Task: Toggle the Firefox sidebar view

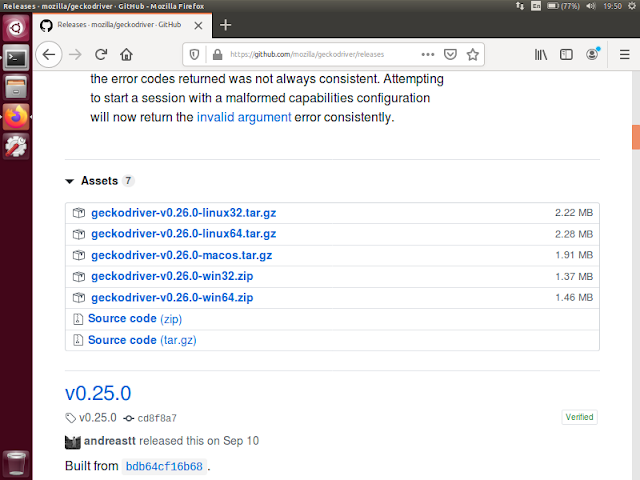Action: coord(566,55)
